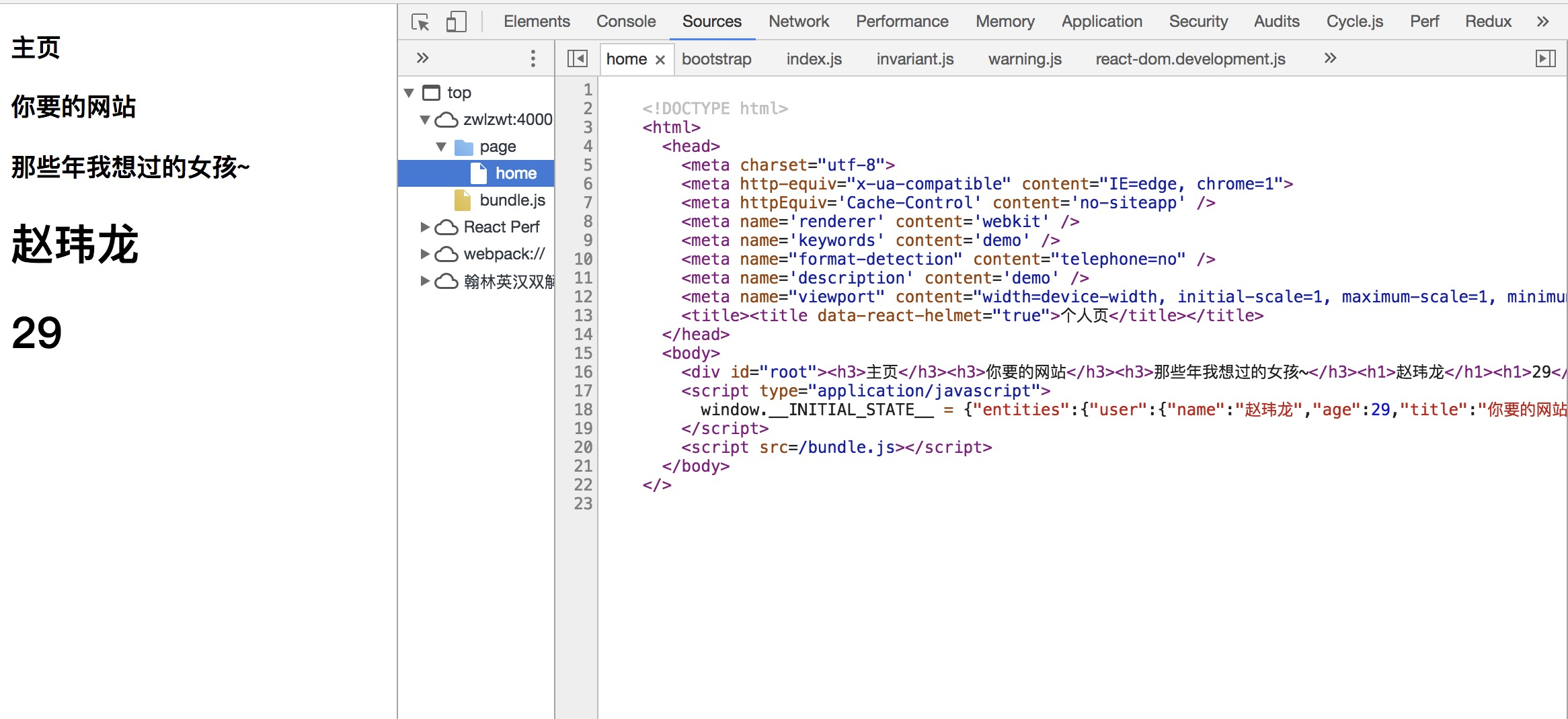Click the 赵玮龙 name heading

click(x=75, y=244)
